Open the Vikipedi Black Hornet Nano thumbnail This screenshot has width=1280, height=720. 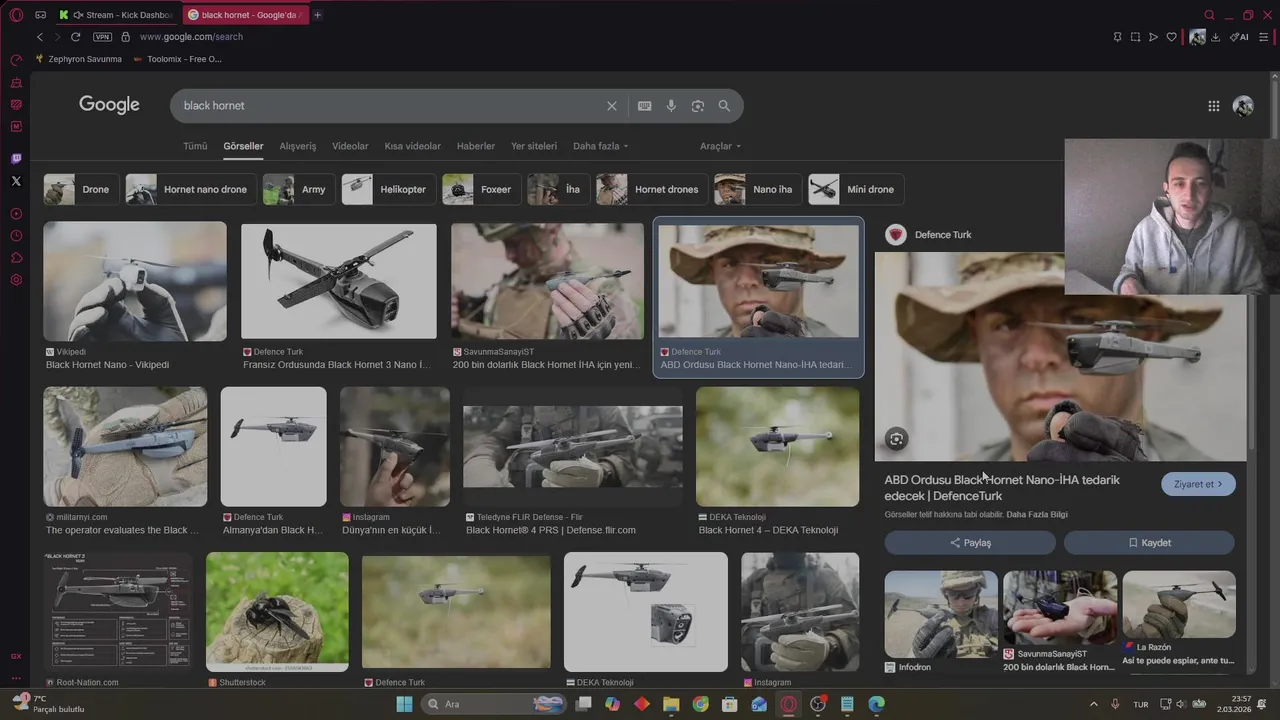pyautogui.click(x=135, y=281)
